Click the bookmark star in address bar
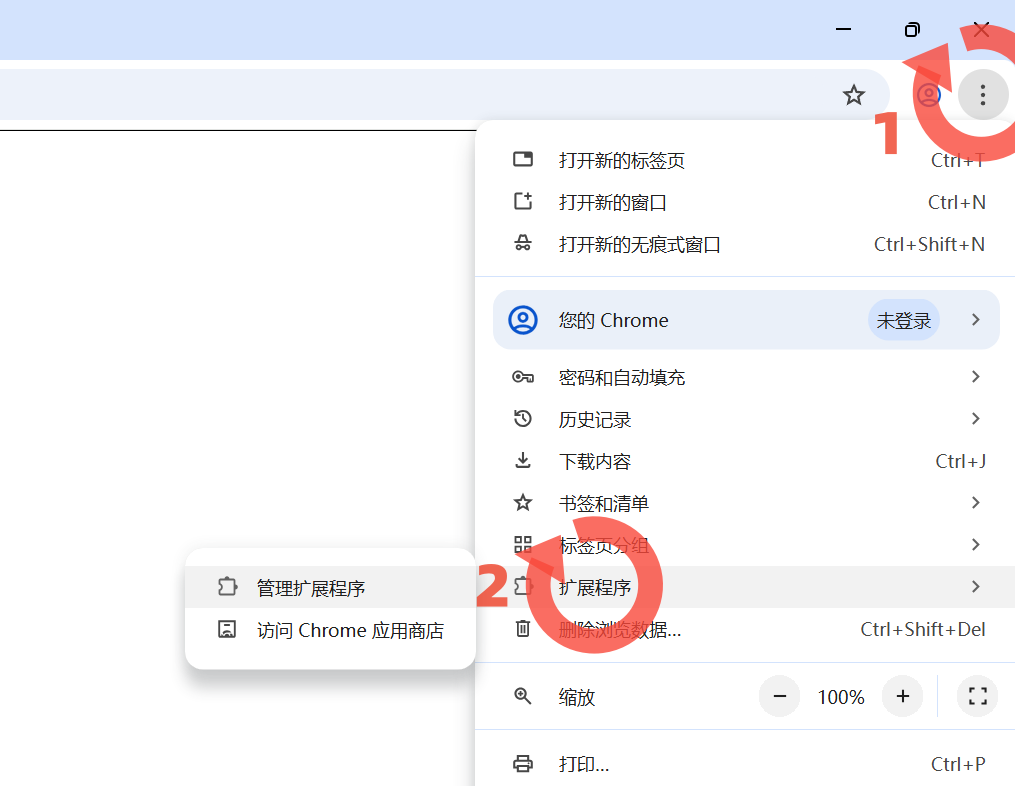This screenshot has height=786, width=1015. pyautogui.click(x=854, y=95)
